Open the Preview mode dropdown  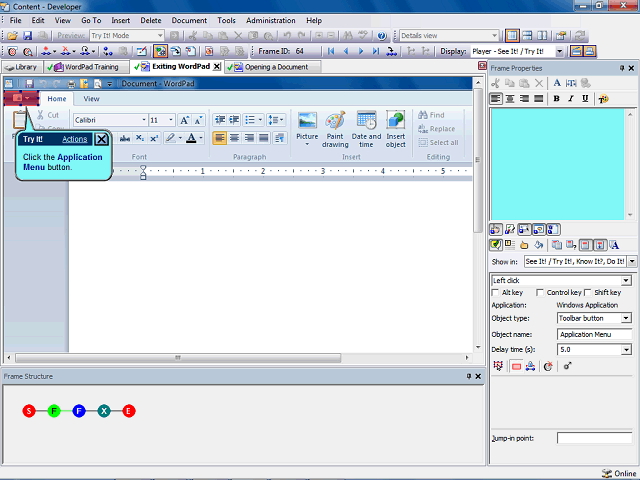[160, 36]
